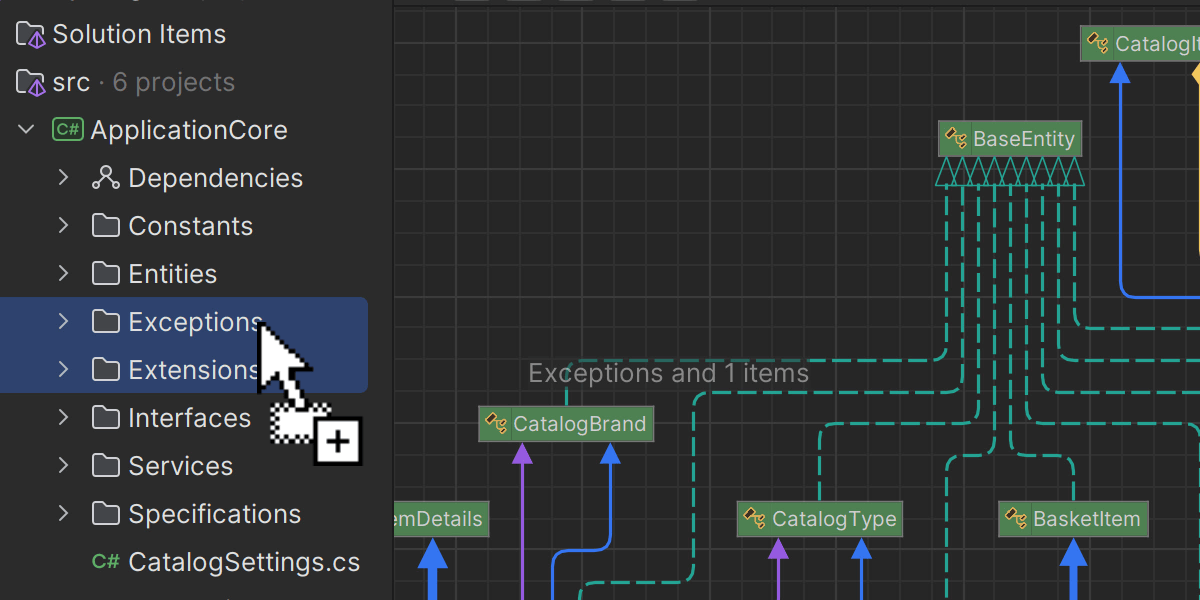
Task: Expand the Exceptions folder chevron
Action: (63, 322)
